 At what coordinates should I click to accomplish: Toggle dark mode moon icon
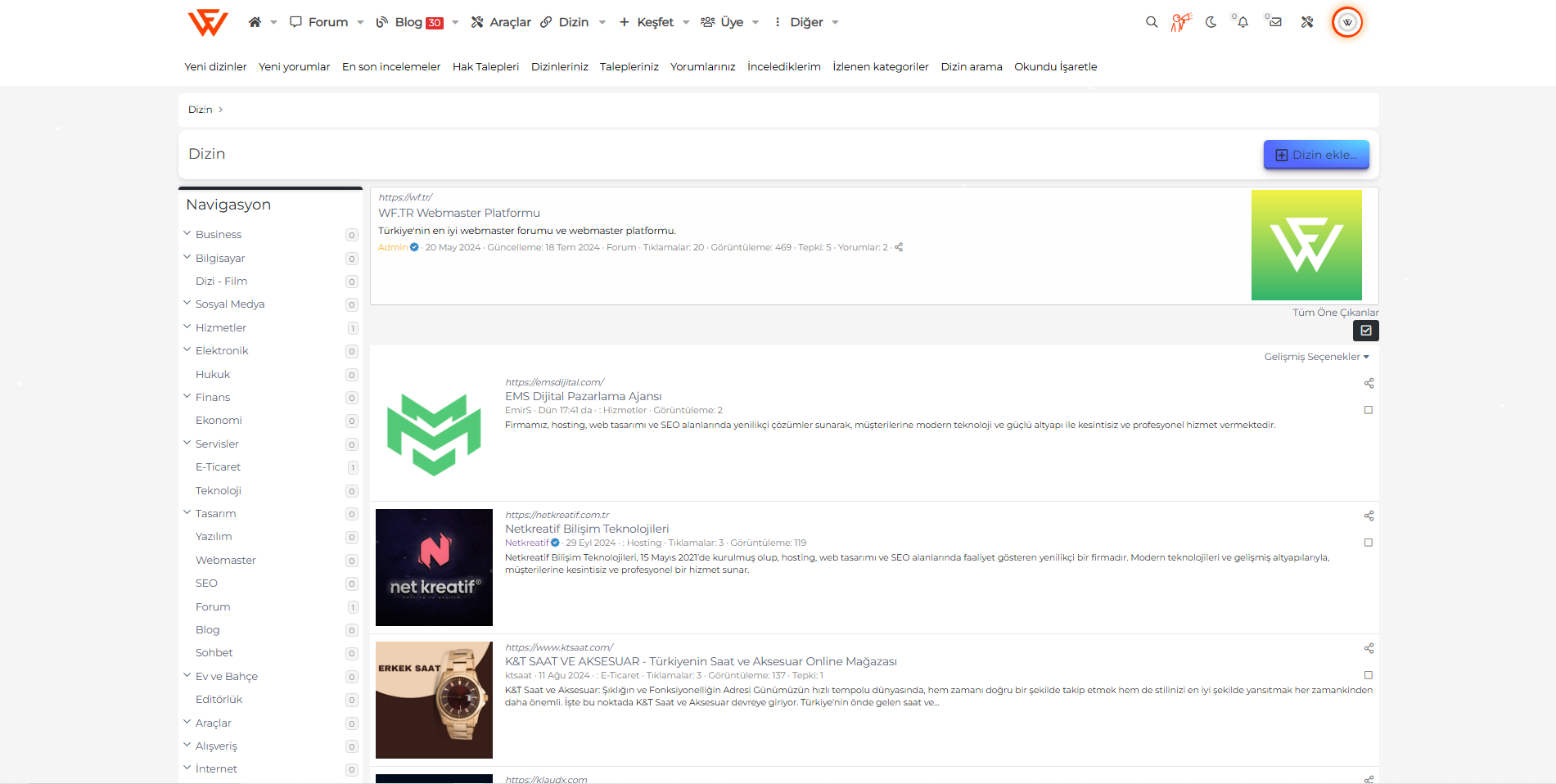pos(1211,22)
